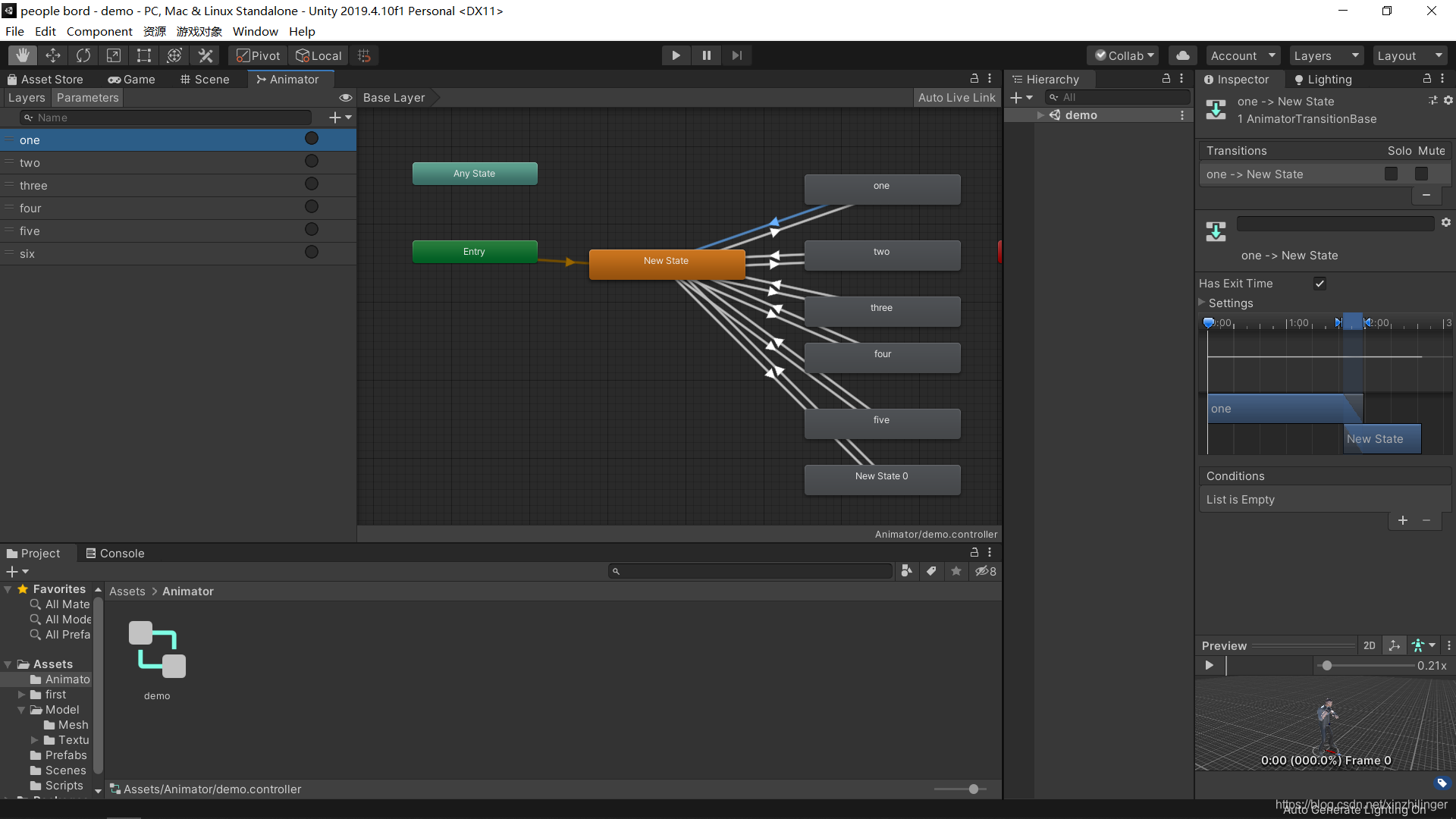Open Account dropdown
The width and height of the screenshot is (1456, 819).
click(x=1242, y=55)
